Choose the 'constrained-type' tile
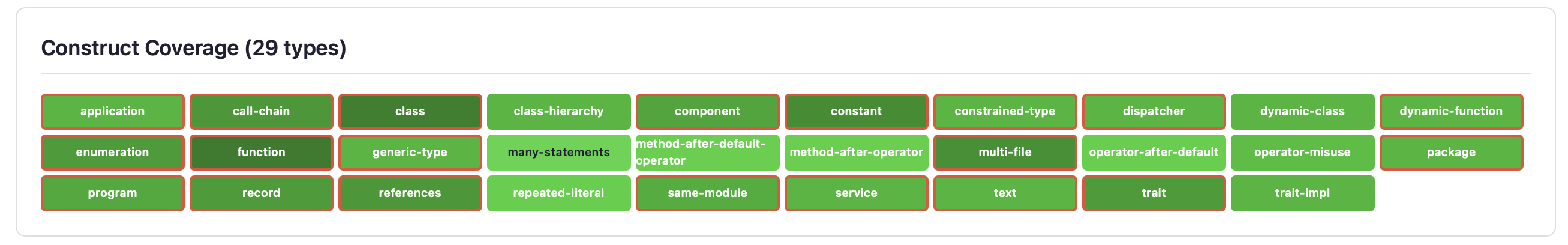The height and width of the screenshot is (245, 1568). (x=1004, y=112)
